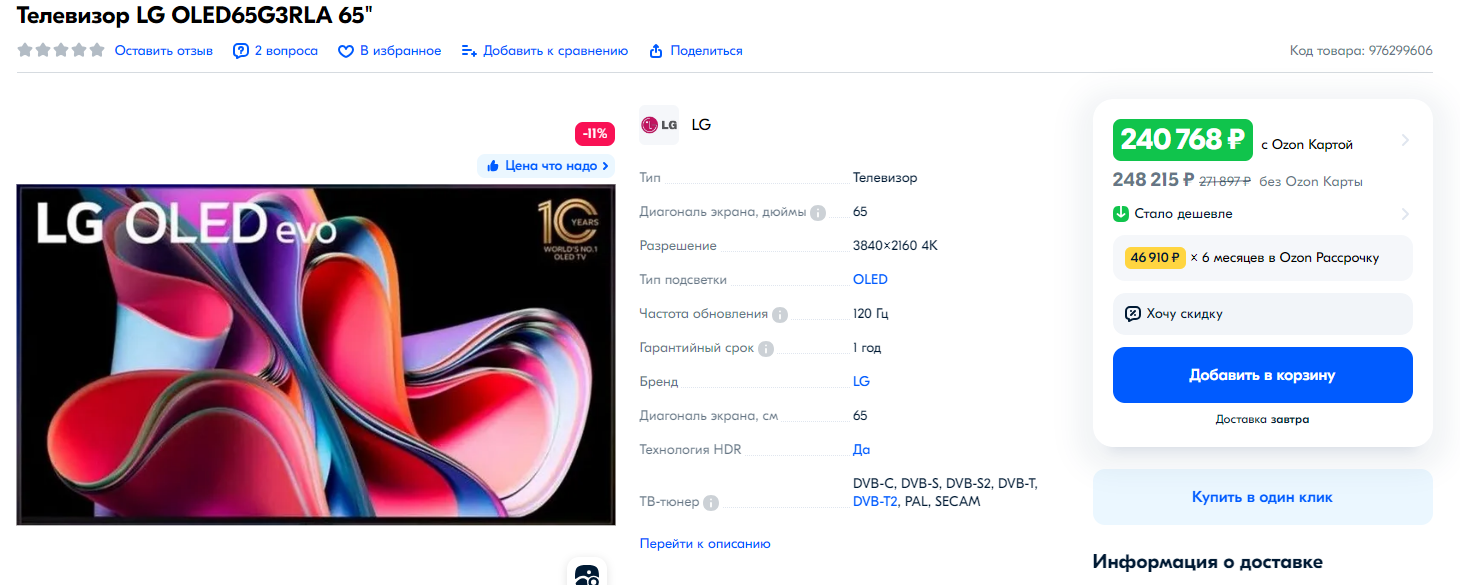
Task: Click the compare icon for Добавить к сравнению
Action: coord(469,51)
